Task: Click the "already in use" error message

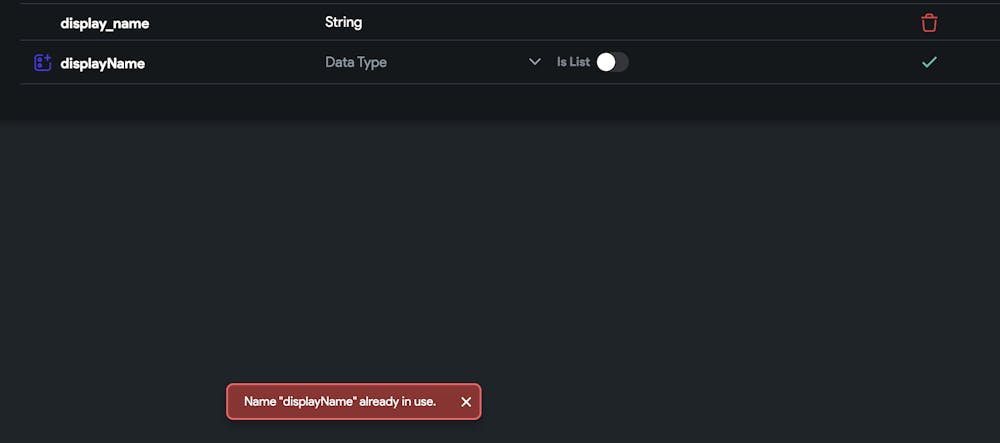Action: 340,402
